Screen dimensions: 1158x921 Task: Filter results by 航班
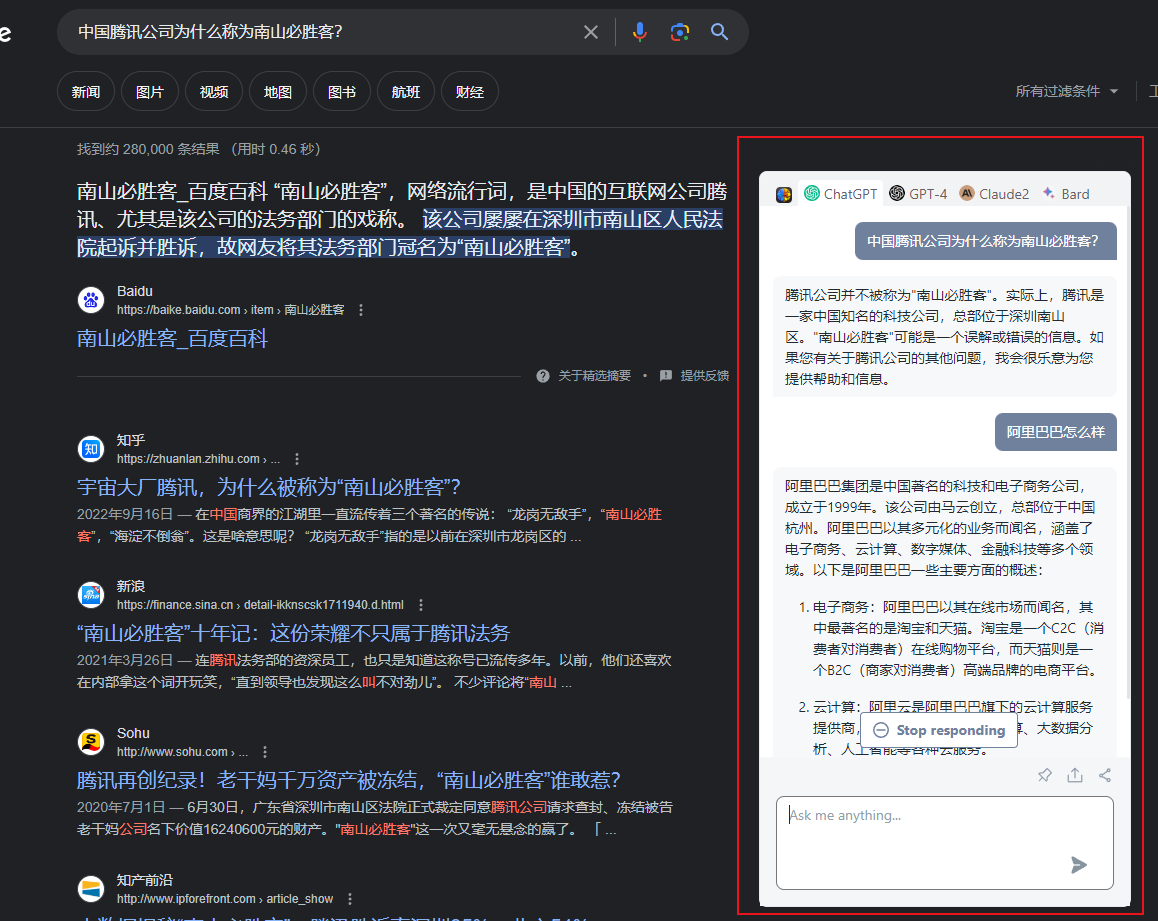coord(405,92)
